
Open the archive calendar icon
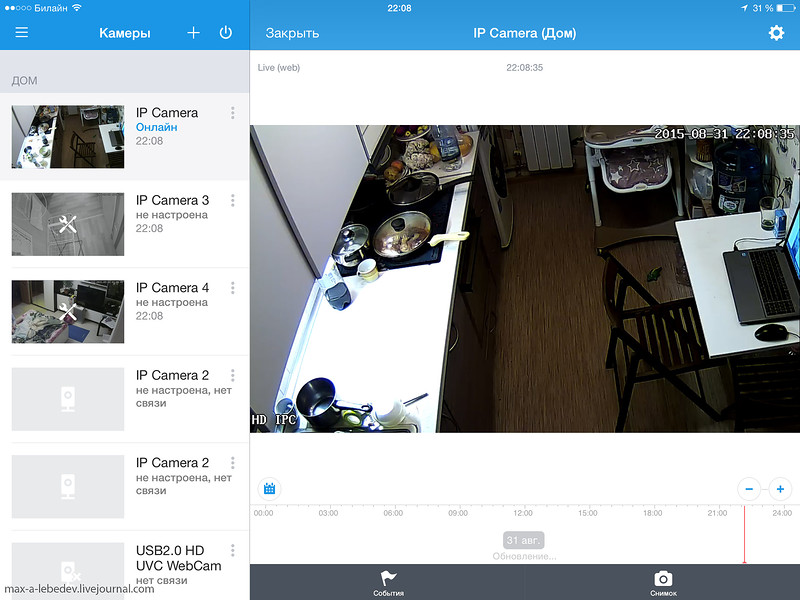coord(269,489)
